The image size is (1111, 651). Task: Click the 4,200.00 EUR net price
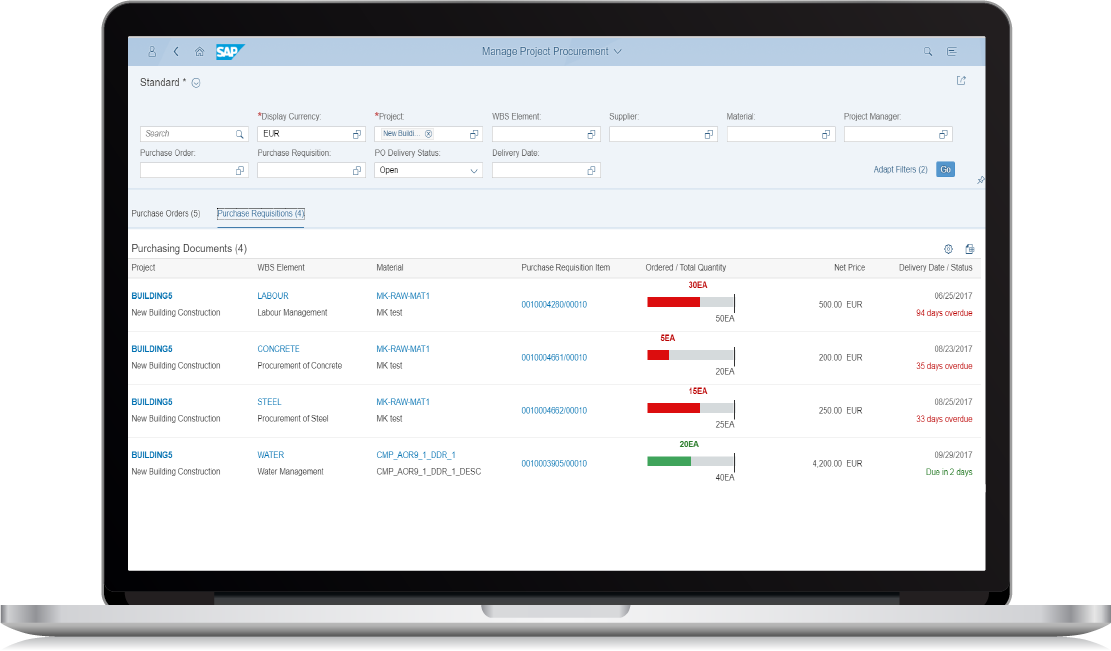pos(838,464)
